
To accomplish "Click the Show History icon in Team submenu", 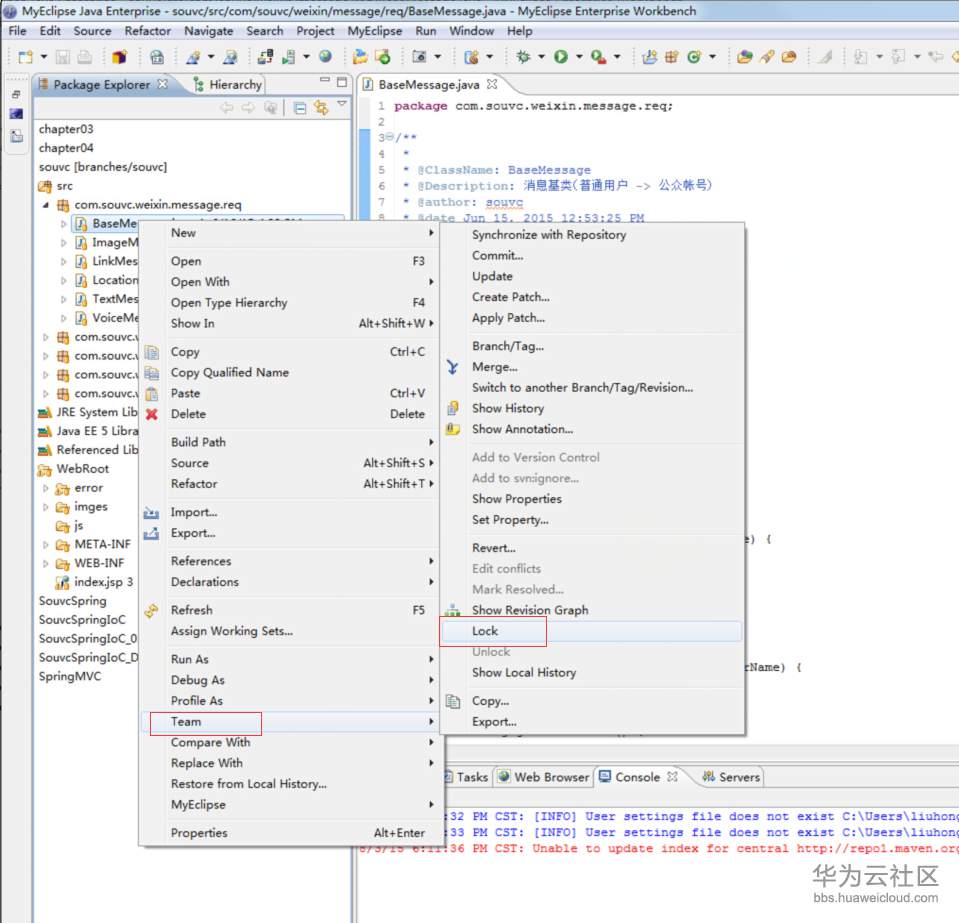I will click(x=453, y=408).
